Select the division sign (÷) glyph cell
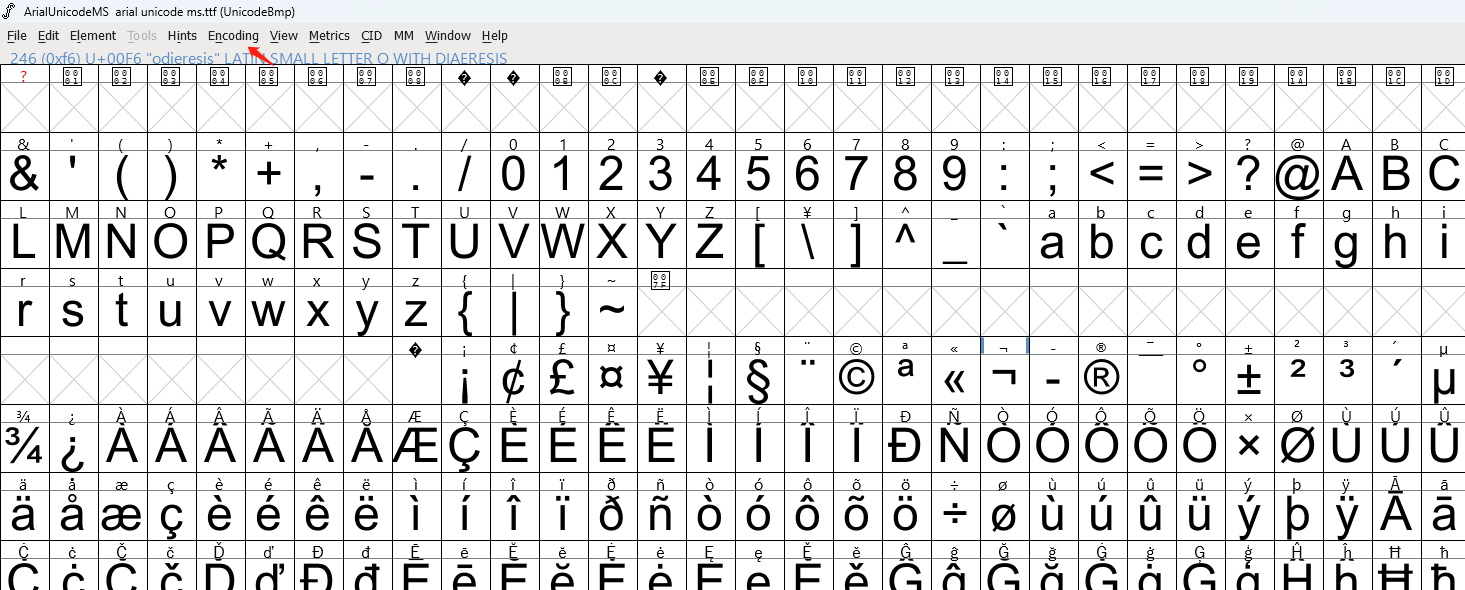1465x590 pixels. [954, 515]
